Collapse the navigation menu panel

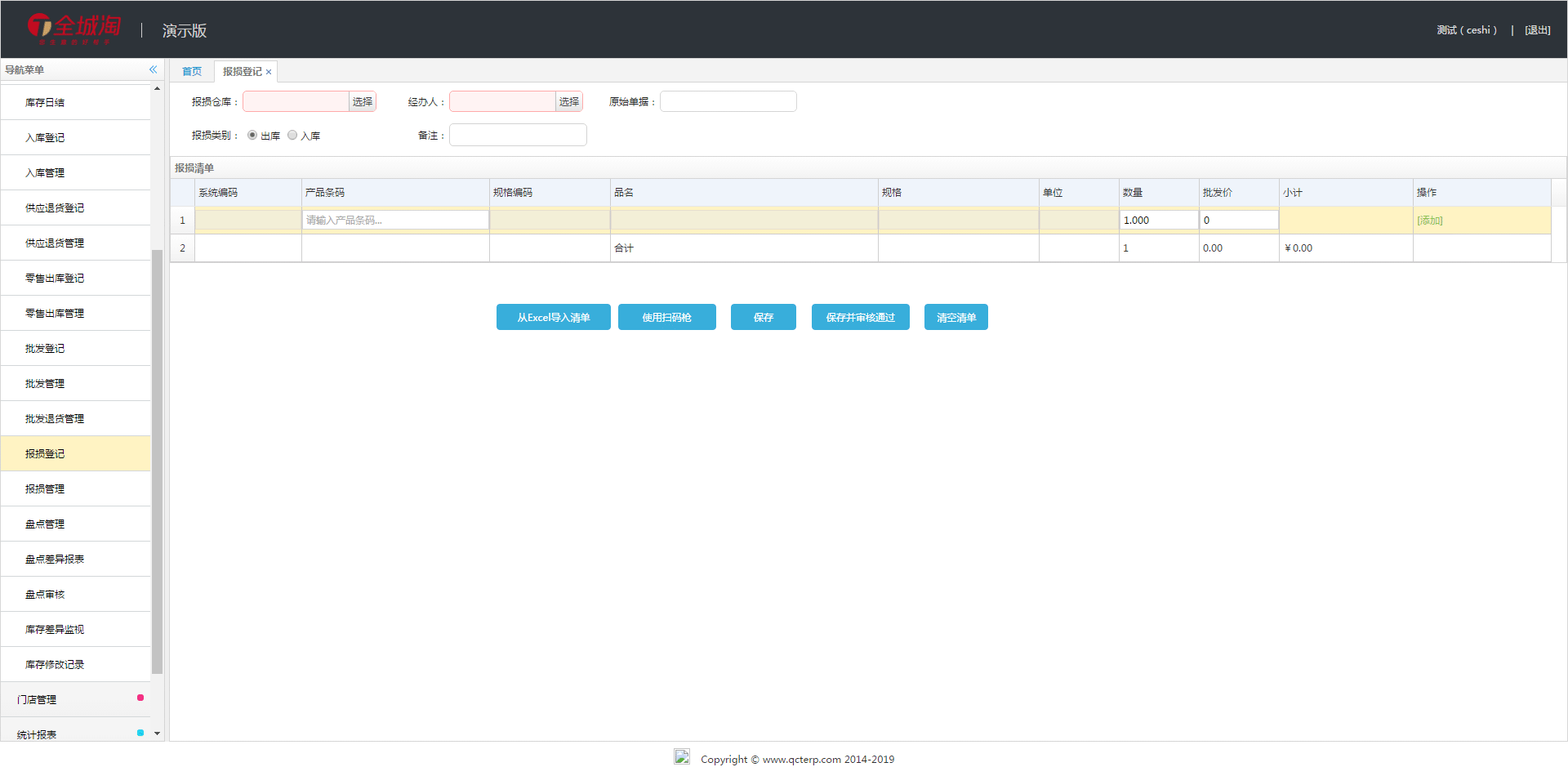point(153,69)
